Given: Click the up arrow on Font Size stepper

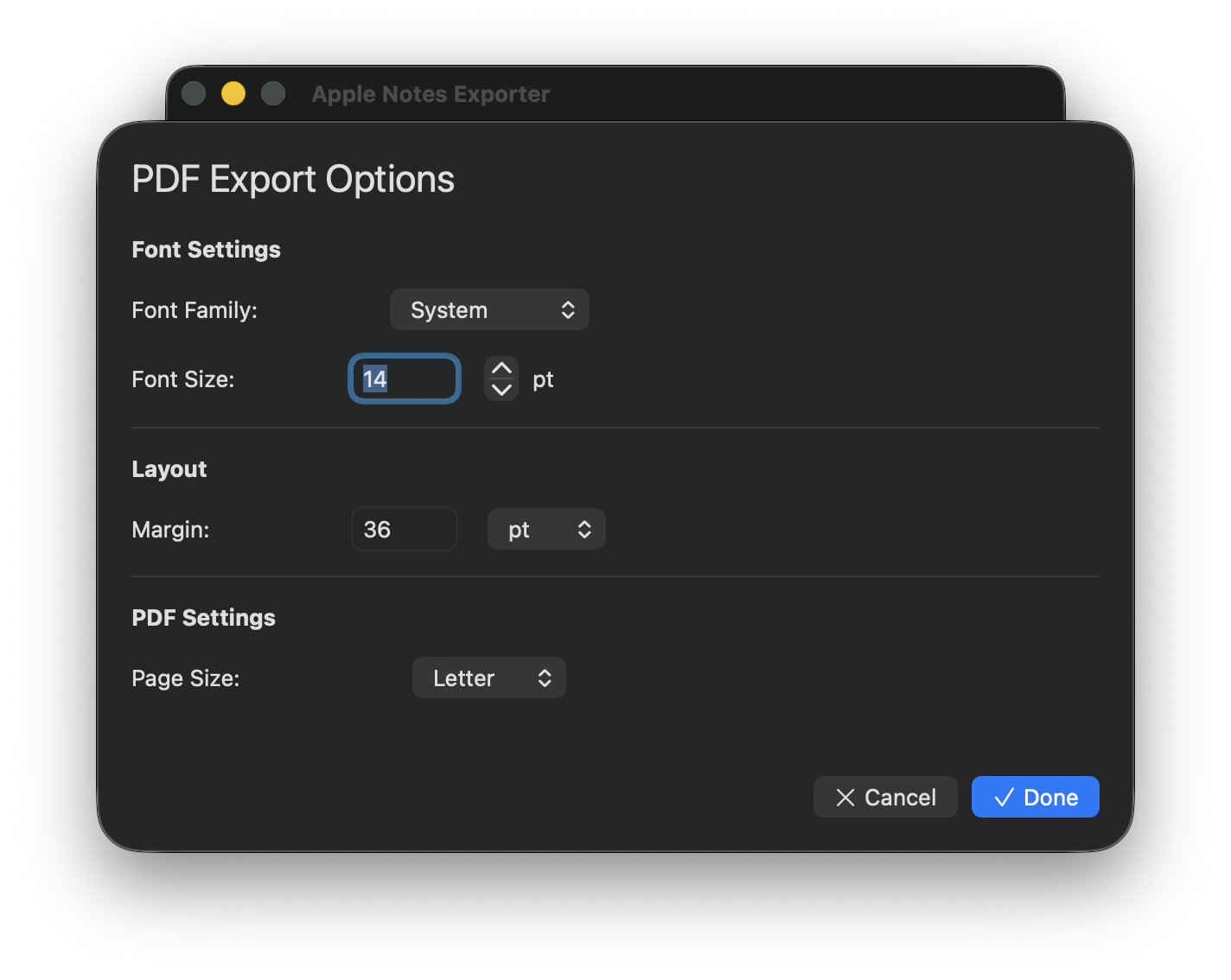Looking at the screenshot, I should tap(501, 368).
